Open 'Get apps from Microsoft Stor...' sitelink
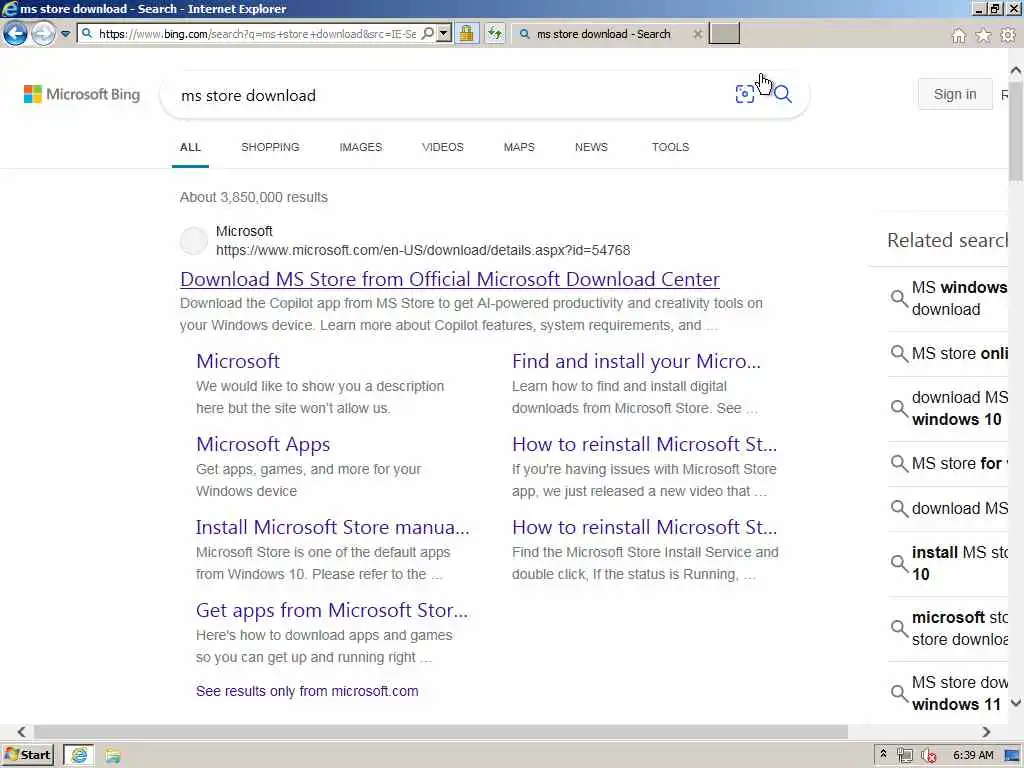This screenshot has width=1024, height=768. click(332, 610)
